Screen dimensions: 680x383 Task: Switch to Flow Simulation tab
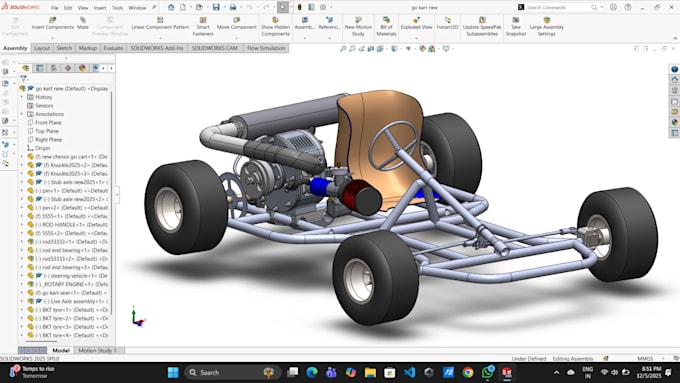tap(266, 48)
